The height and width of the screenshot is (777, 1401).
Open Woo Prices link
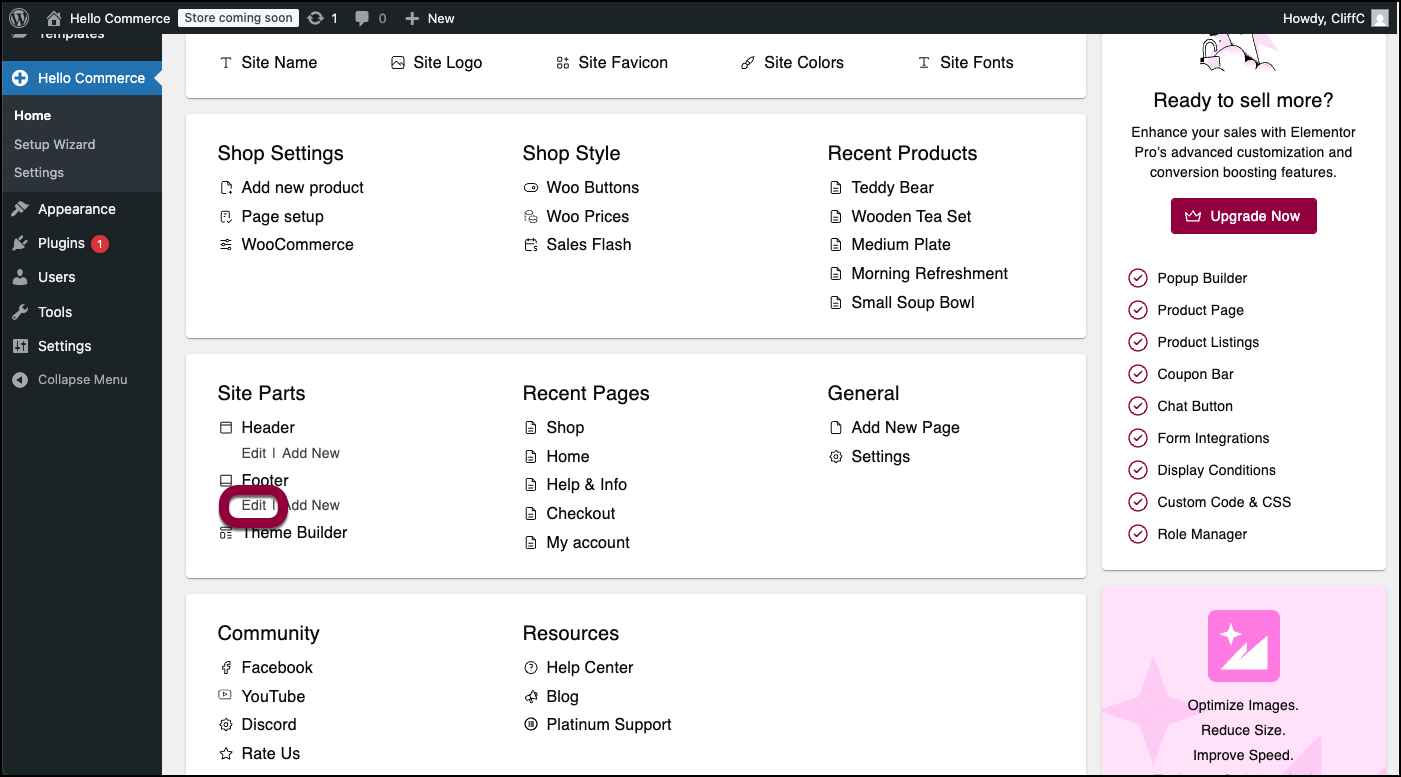tap(587, 216)
